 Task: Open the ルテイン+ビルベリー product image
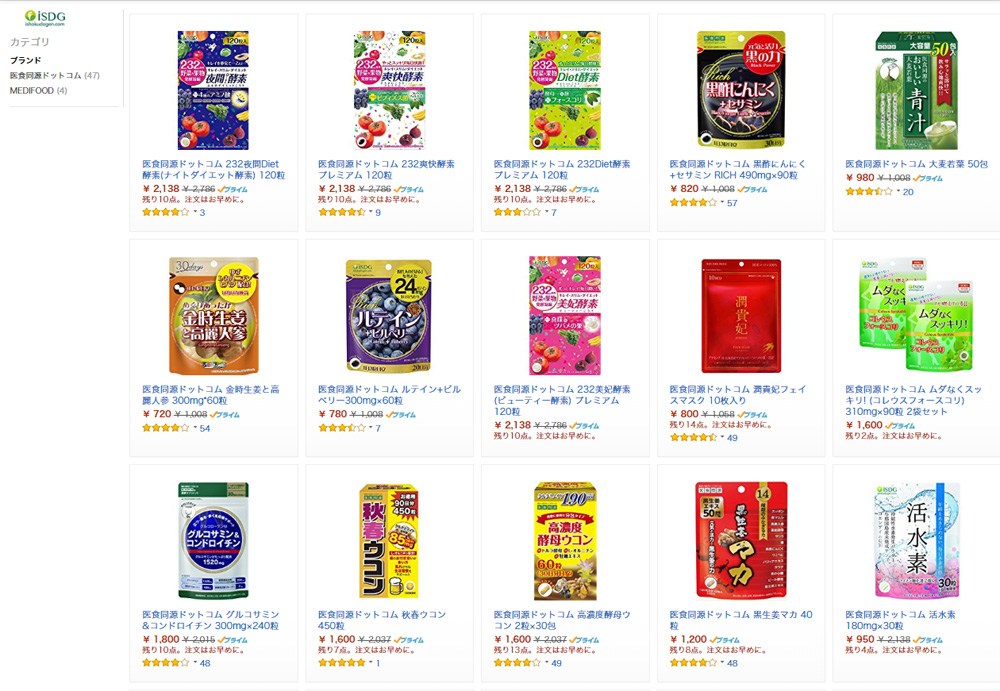(388, 316)
